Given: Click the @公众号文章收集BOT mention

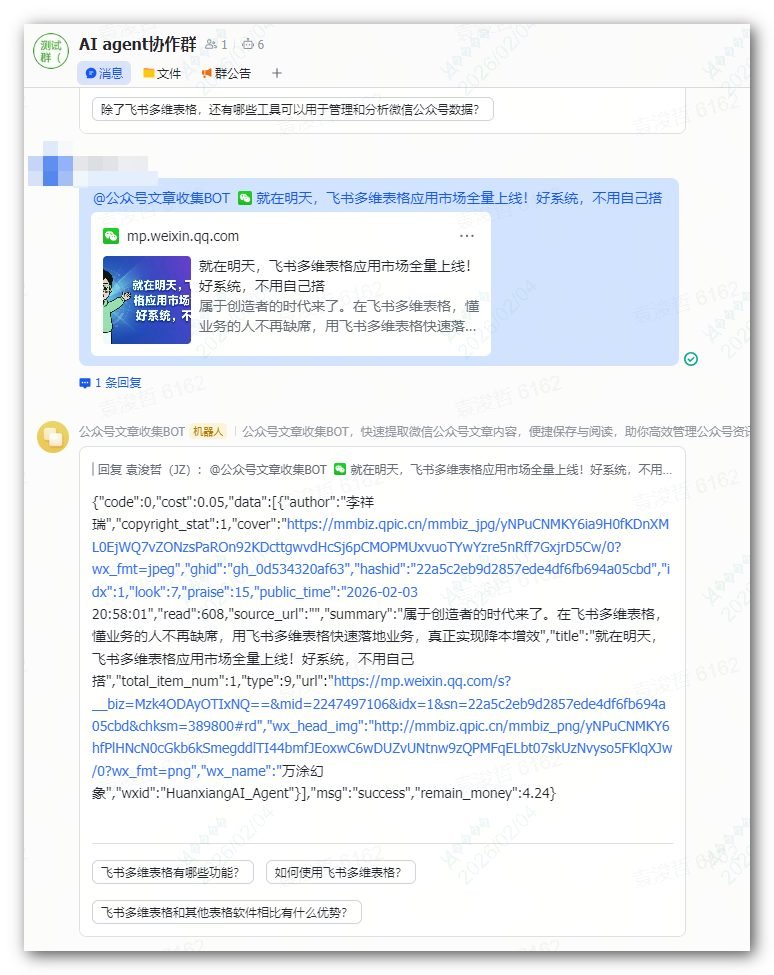Looking at the screenshot, I should 161,198.
